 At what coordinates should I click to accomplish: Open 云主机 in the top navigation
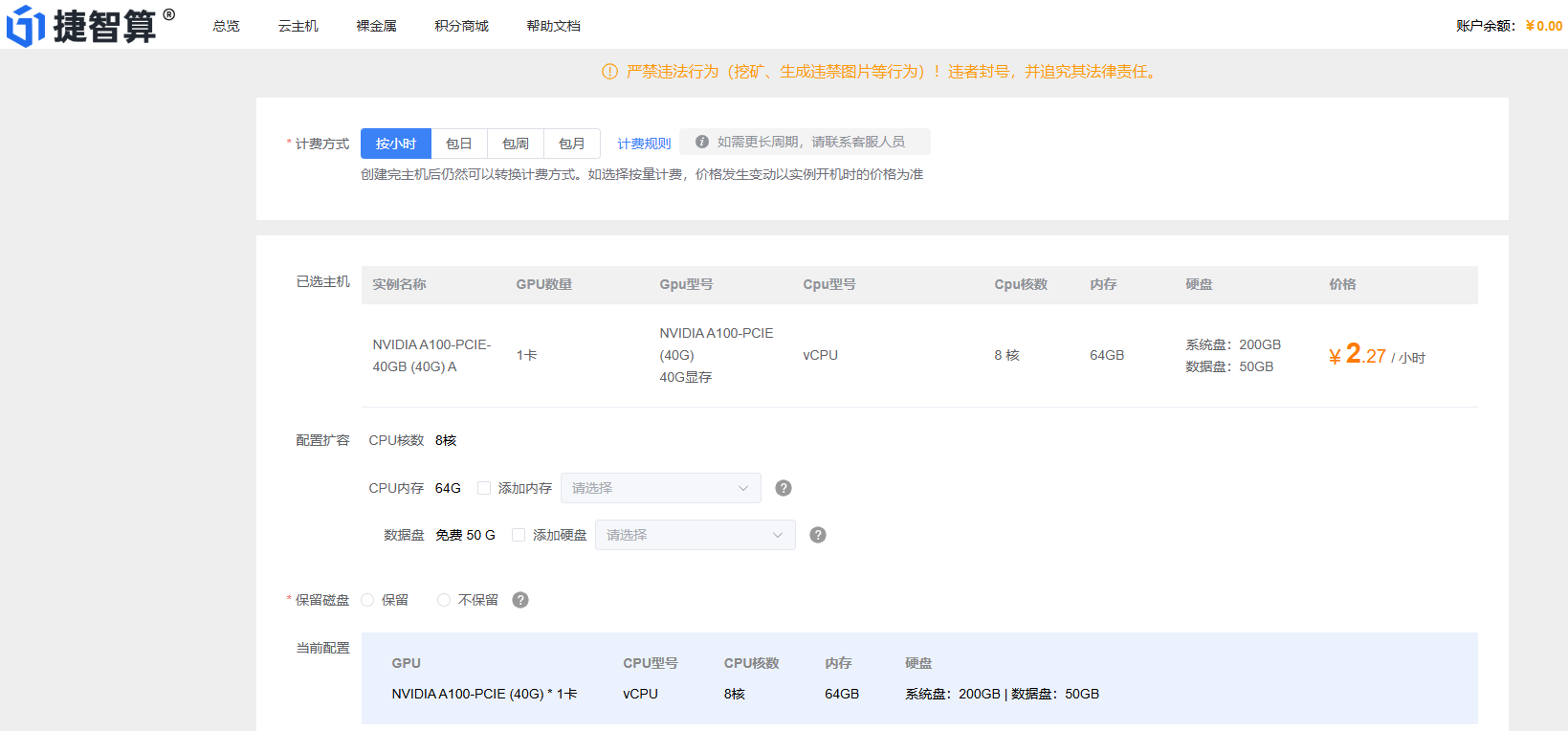point(298,26)
